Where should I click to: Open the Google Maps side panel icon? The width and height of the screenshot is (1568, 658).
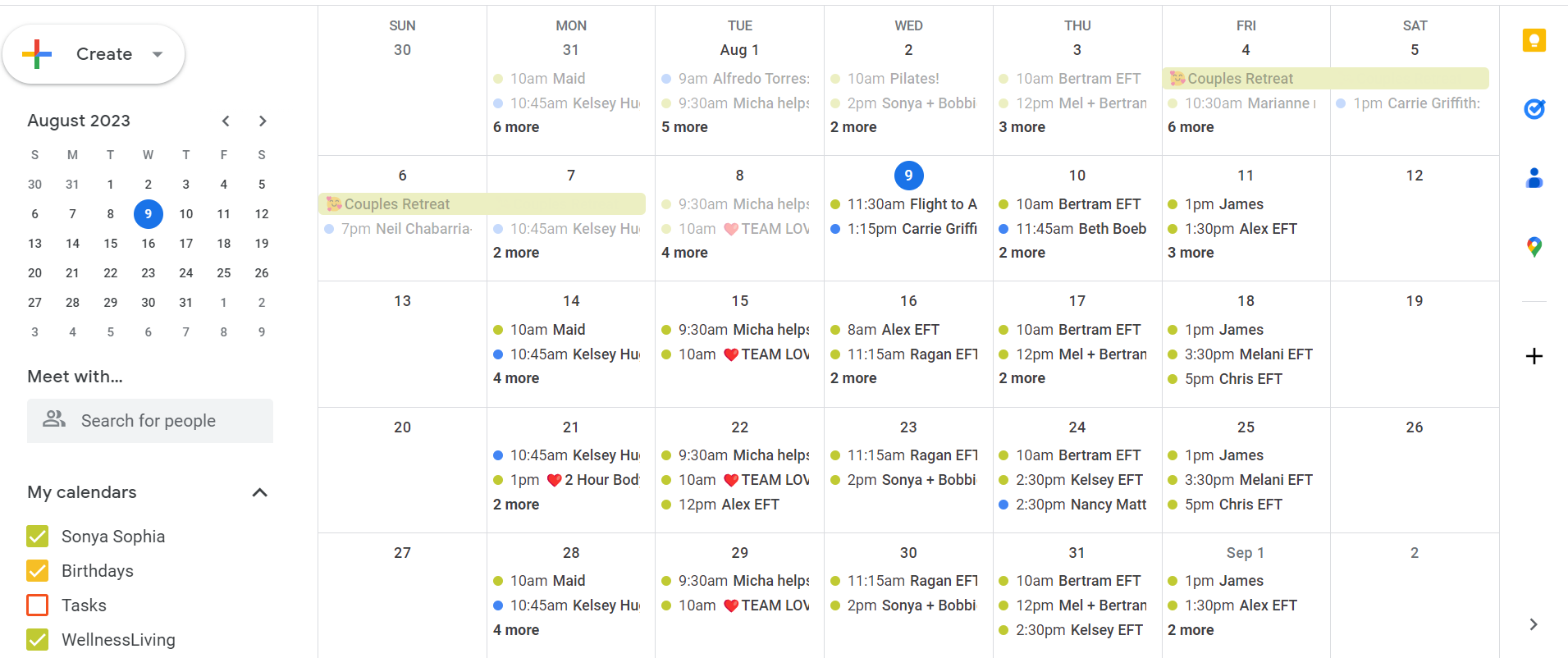tap(1534, 247)
